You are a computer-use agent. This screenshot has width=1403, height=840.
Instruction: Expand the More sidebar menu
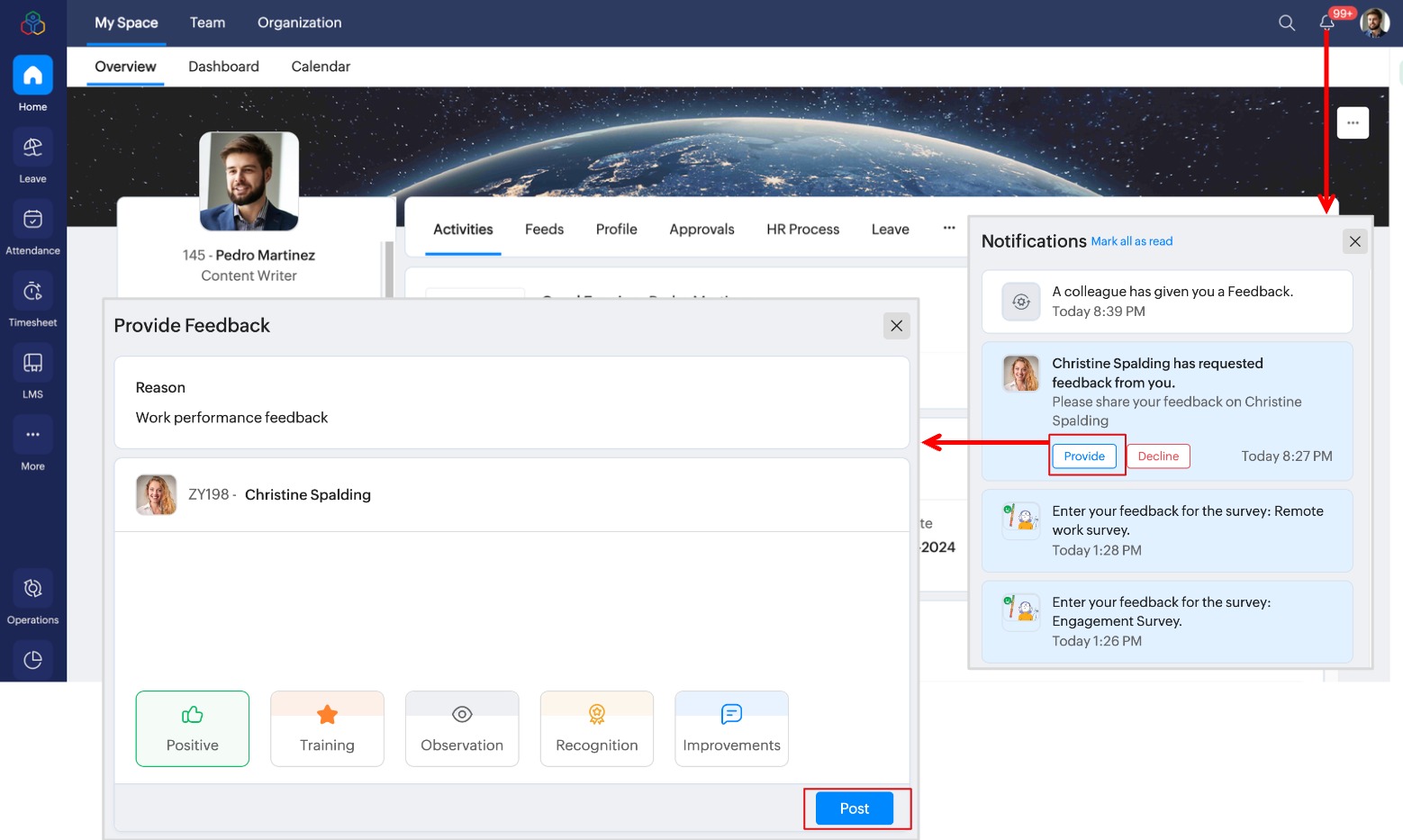point(32,443)
